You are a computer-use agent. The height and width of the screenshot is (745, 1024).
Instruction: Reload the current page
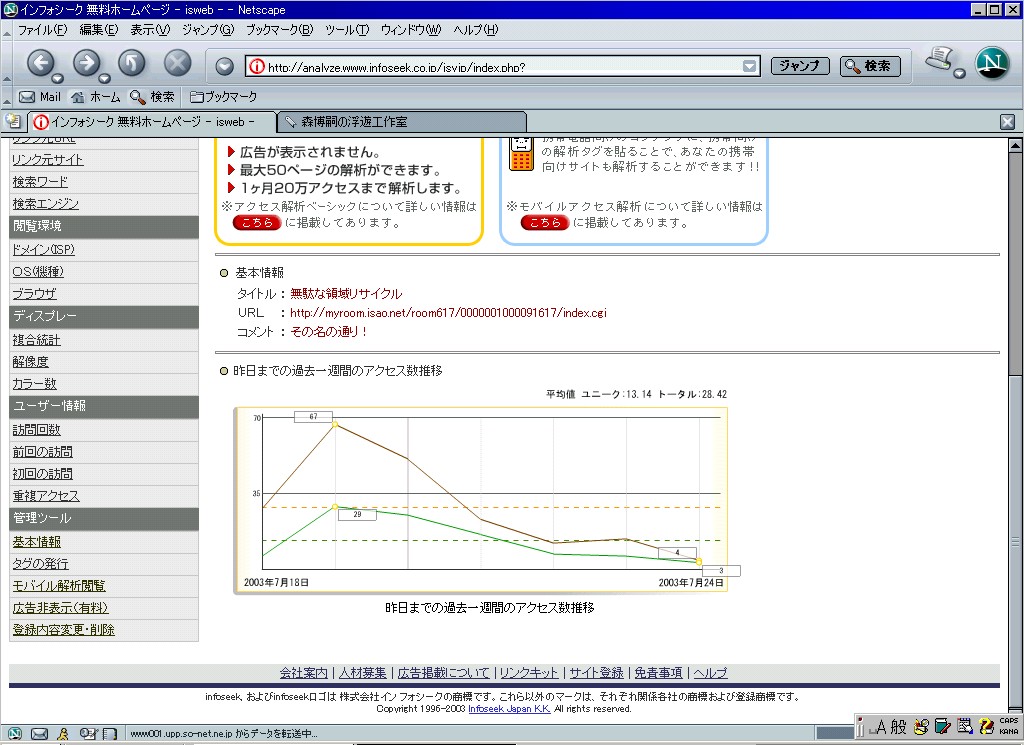[x=132, y=64]
